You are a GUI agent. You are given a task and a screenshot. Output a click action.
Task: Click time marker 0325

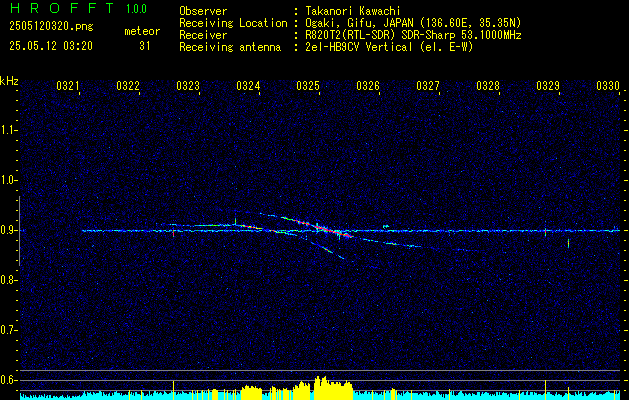pos(308,86)
